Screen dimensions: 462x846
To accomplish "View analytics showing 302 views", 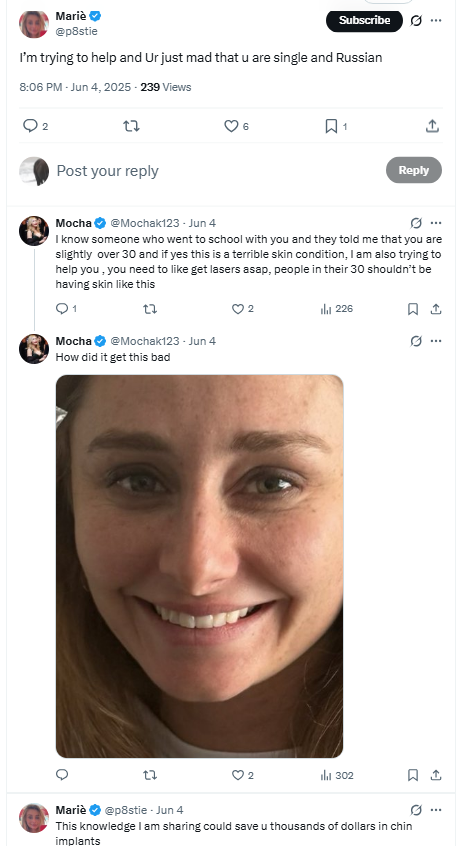I will pos(337,775).
